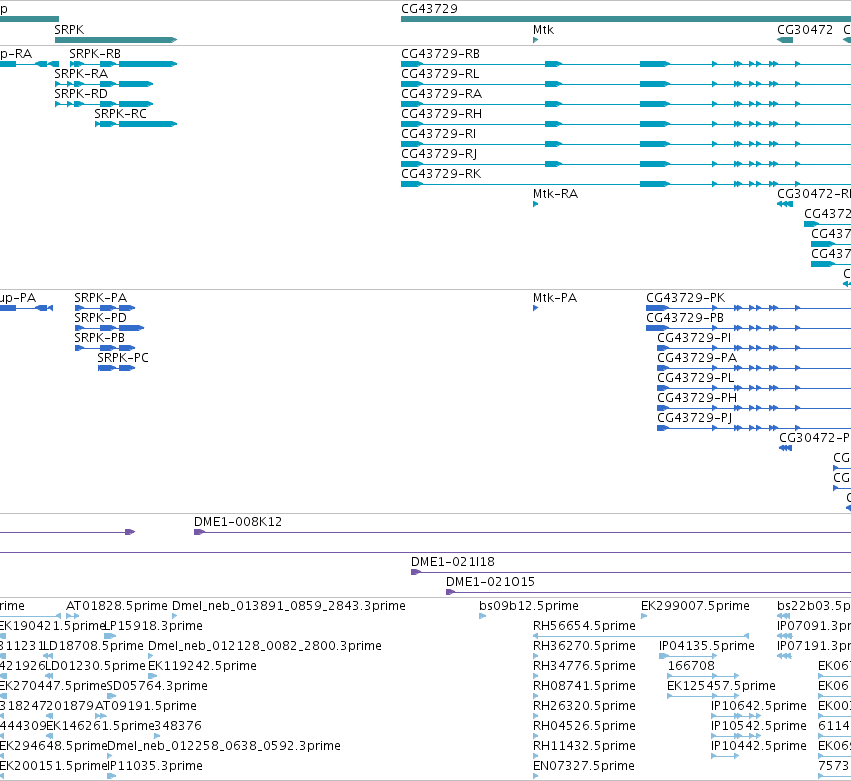This screenshot has width=851, height=781.
Task: Click protein CG43729-PL
Action: [695, 378]
